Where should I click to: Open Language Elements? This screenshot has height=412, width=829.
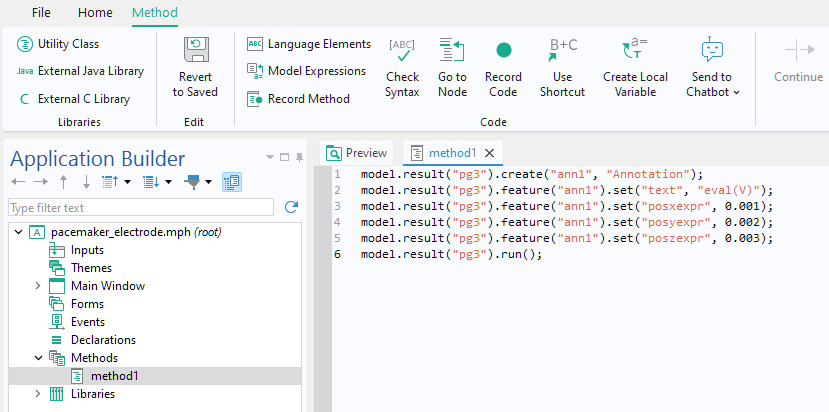[x=309, y=44]
